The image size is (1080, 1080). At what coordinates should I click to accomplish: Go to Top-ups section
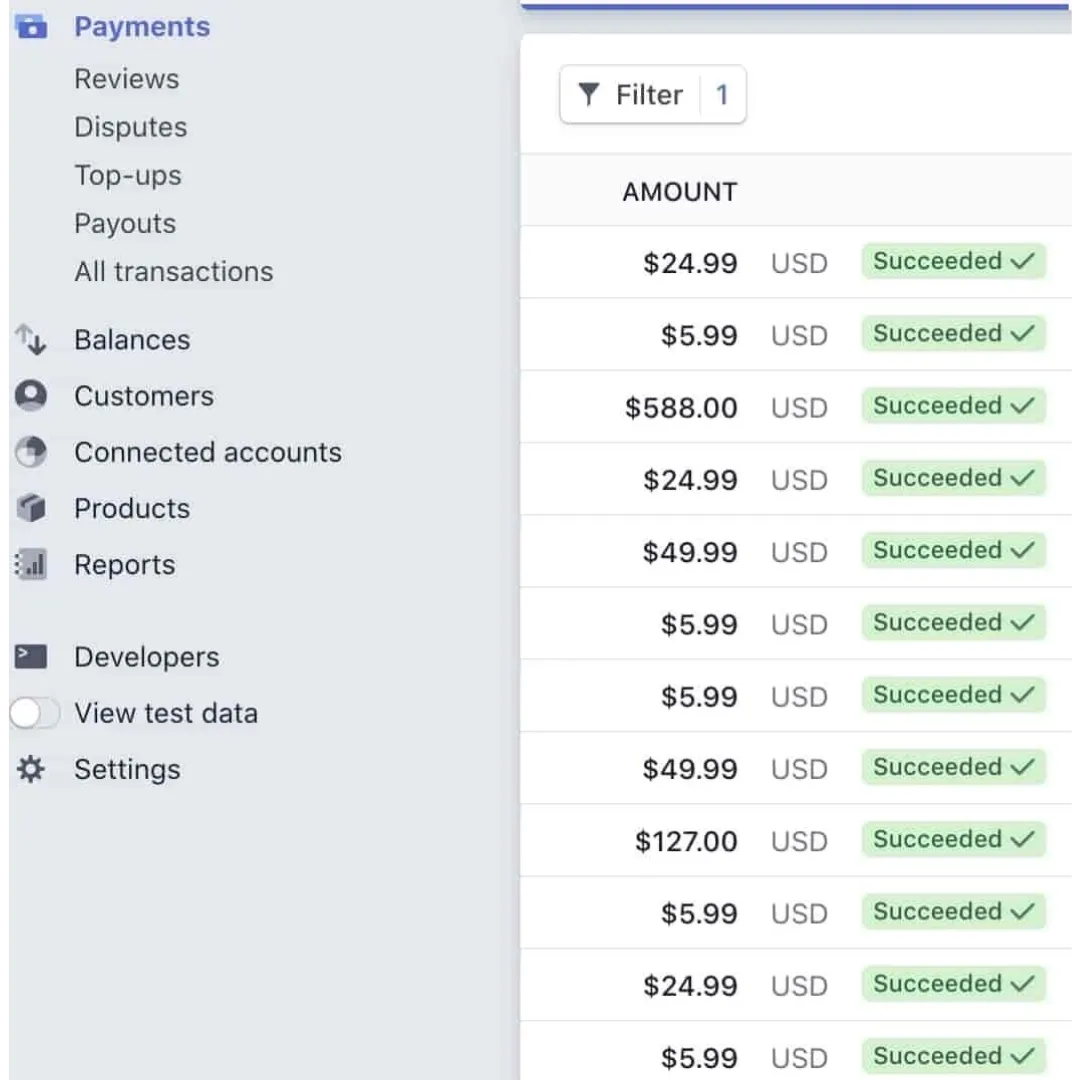tap(128, 176)
